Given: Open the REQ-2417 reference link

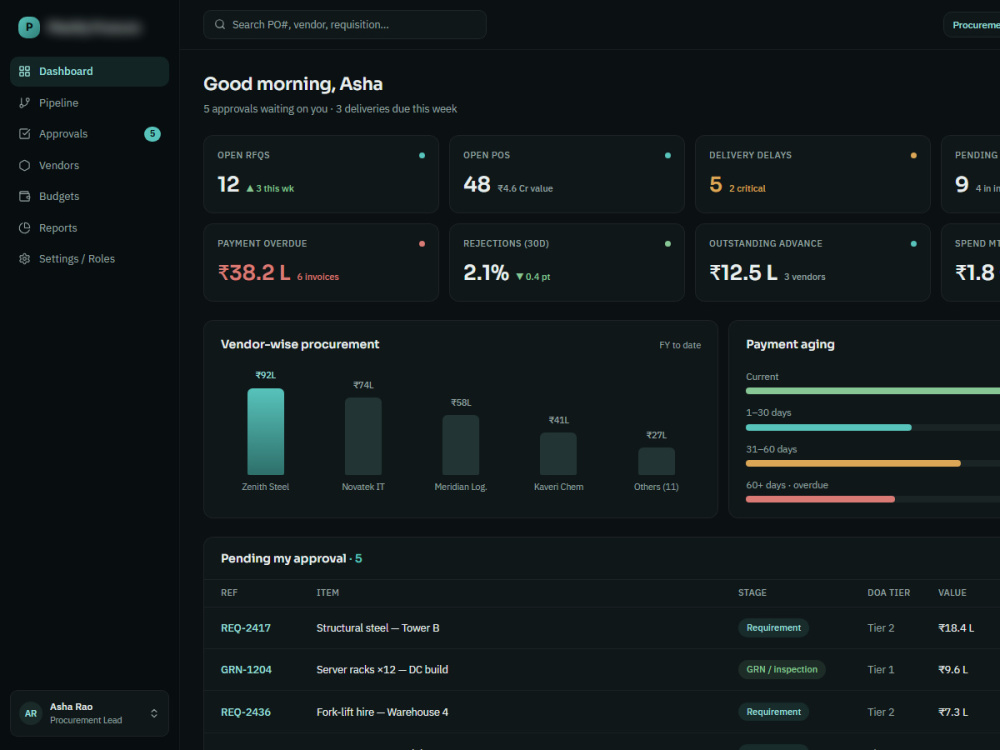Looking at the screenshot, I should [246, 628].
